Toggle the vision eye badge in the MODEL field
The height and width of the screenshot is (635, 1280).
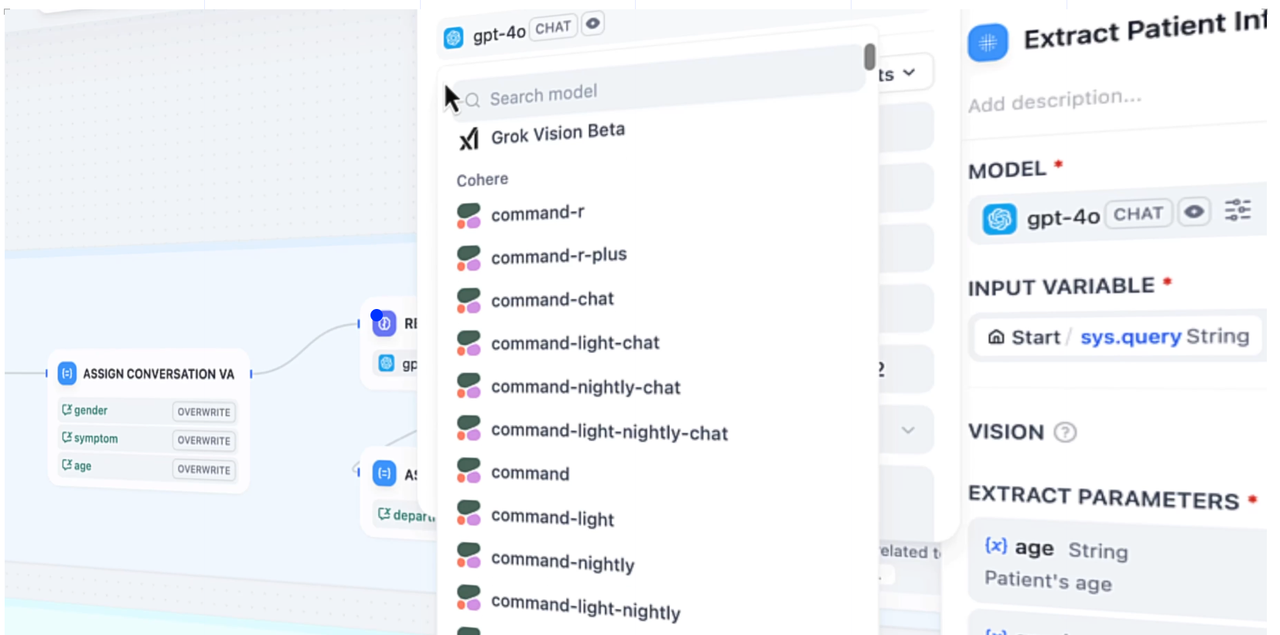tap(1194, 212)
